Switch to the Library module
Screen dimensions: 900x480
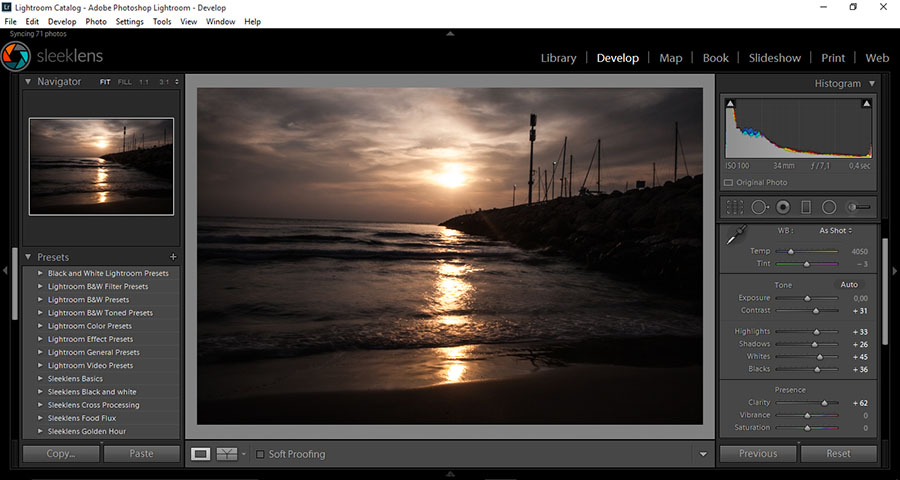click(x=558, y=58)
